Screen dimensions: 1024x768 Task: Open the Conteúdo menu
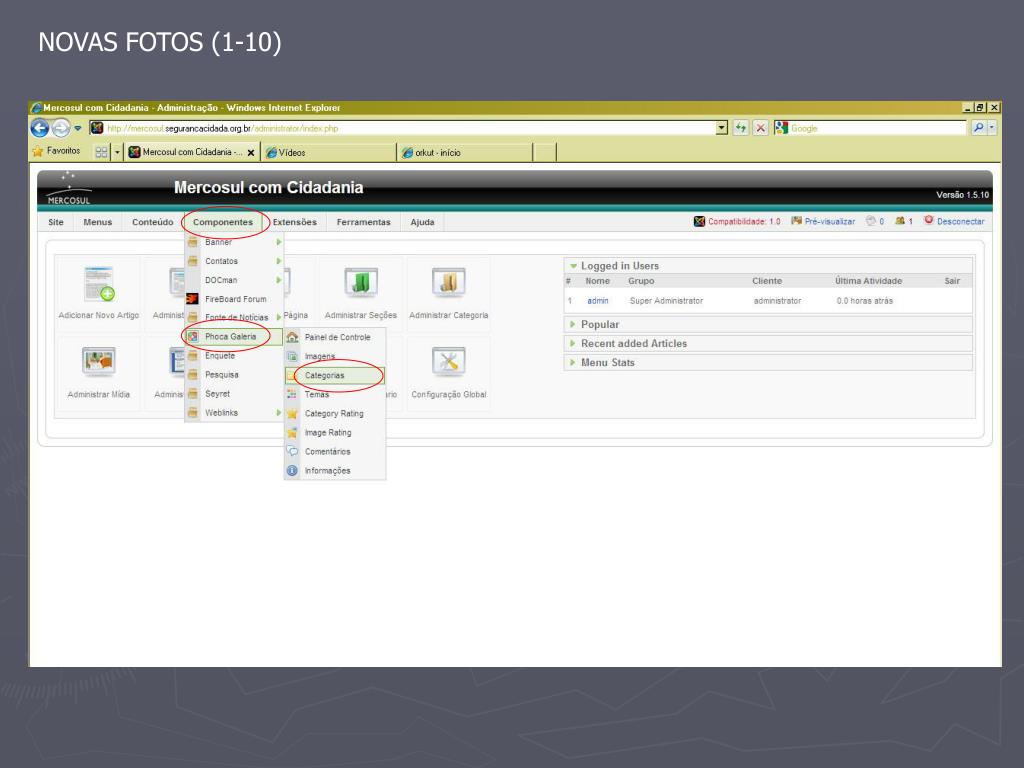click(153, 222)
